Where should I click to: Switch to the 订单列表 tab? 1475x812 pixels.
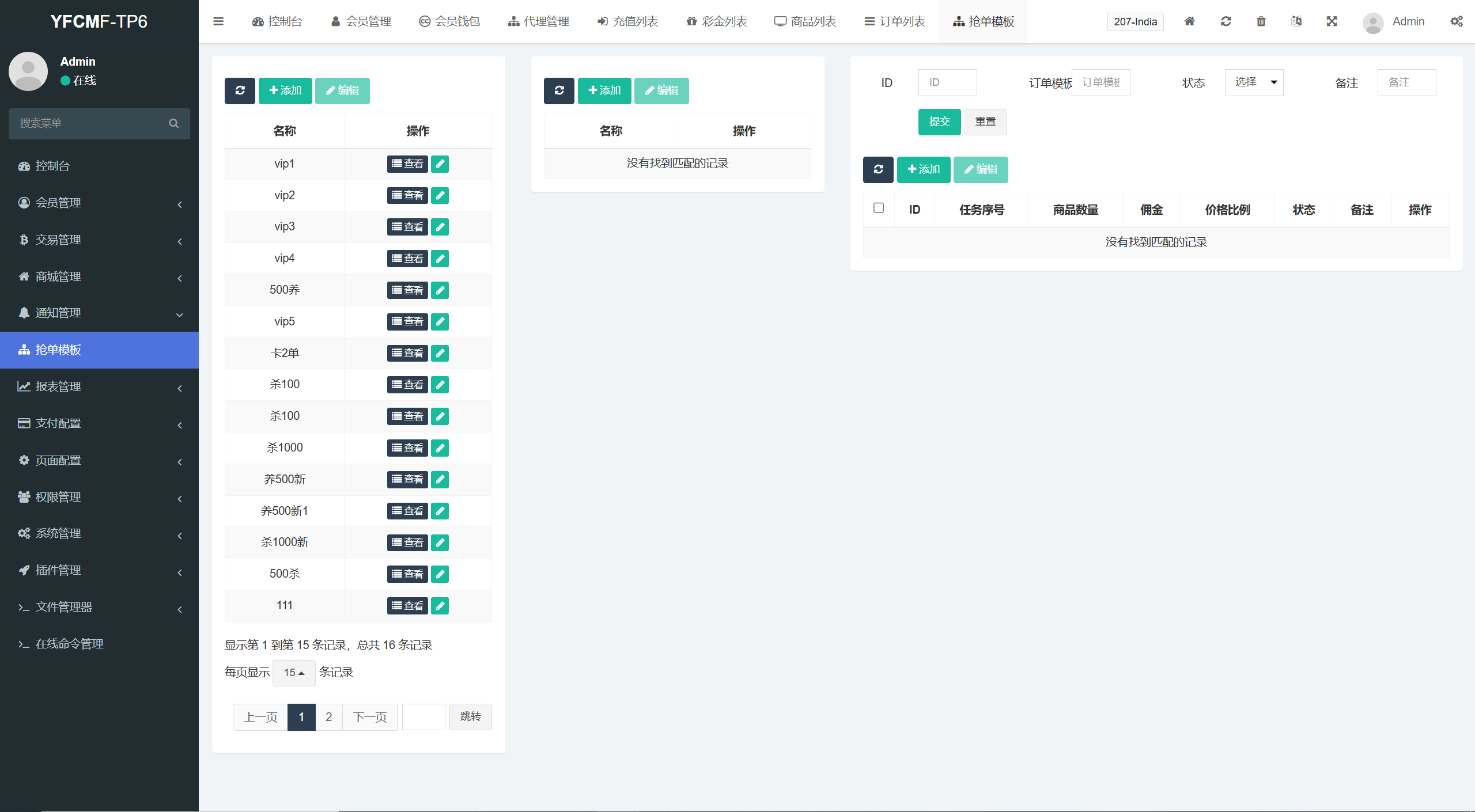point(895,21)
